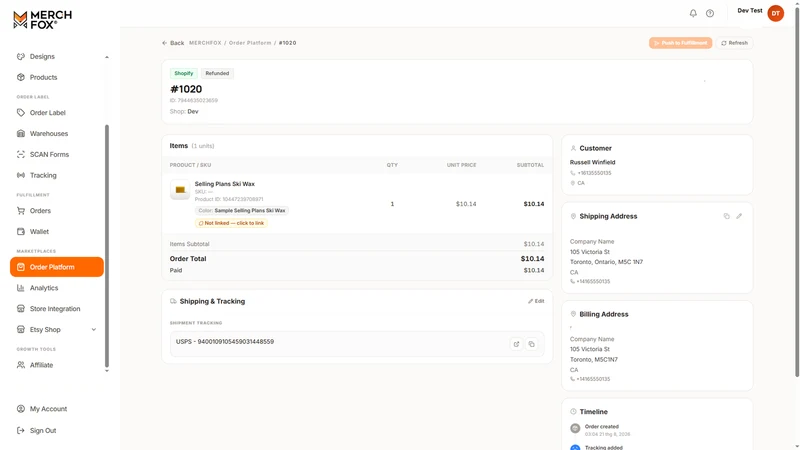Open Warehouses page

tap(48, 134)
